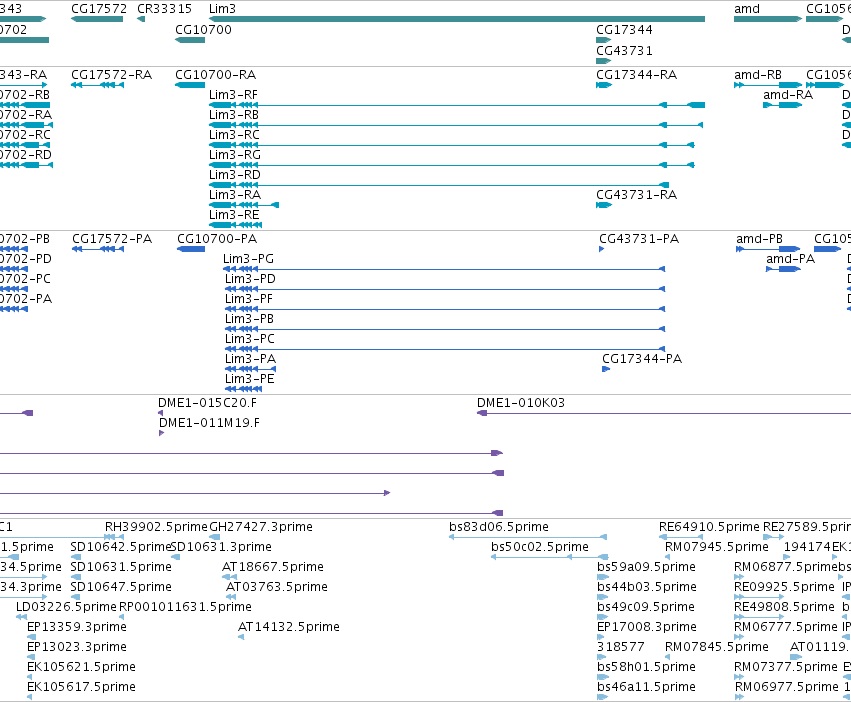The width and height of the screenshot is (851, 702).
Task: Select clone DME1-015C20.F
Action: click(207, 402)
